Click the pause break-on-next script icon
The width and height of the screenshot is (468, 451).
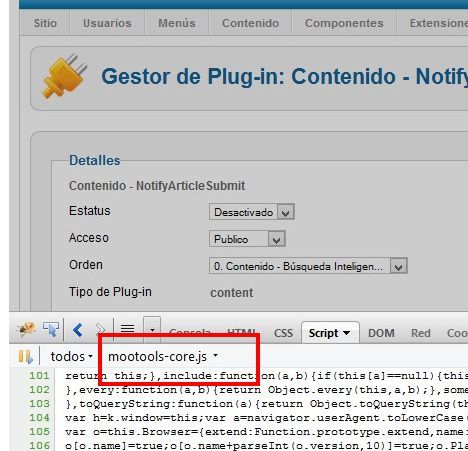click(x=25, y=356)
